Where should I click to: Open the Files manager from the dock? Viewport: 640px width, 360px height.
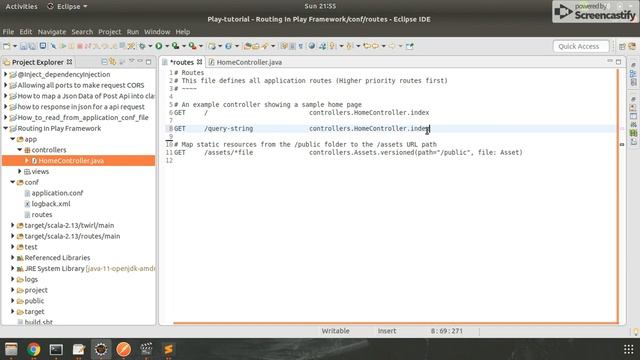point(11,349)
